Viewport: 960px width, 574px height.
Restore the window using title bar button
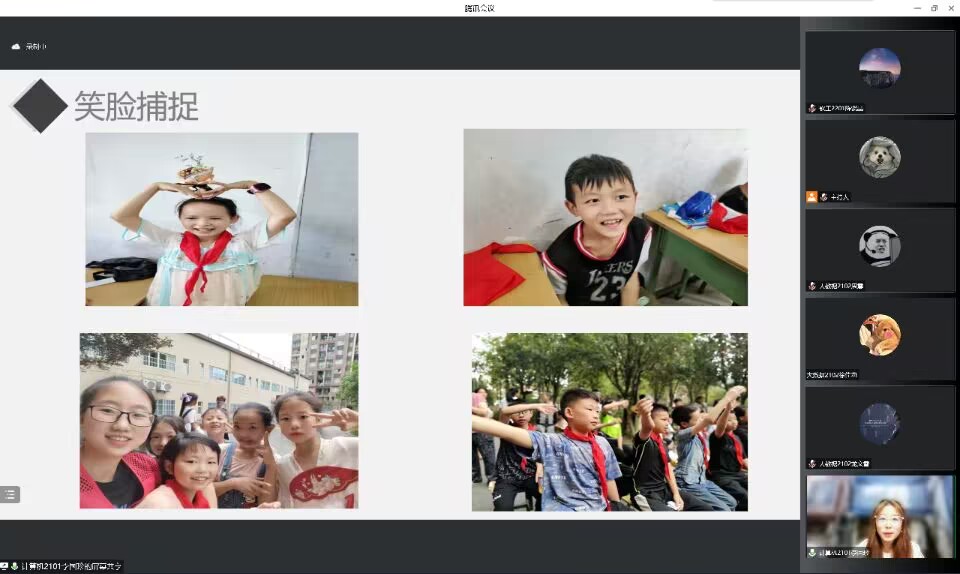click(934, 8)
